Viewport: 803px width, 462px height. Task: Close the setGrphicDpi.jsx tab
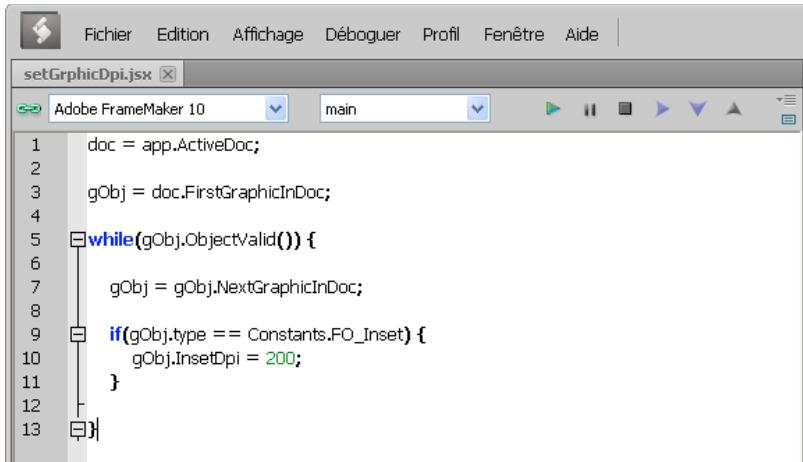[167, 74]
